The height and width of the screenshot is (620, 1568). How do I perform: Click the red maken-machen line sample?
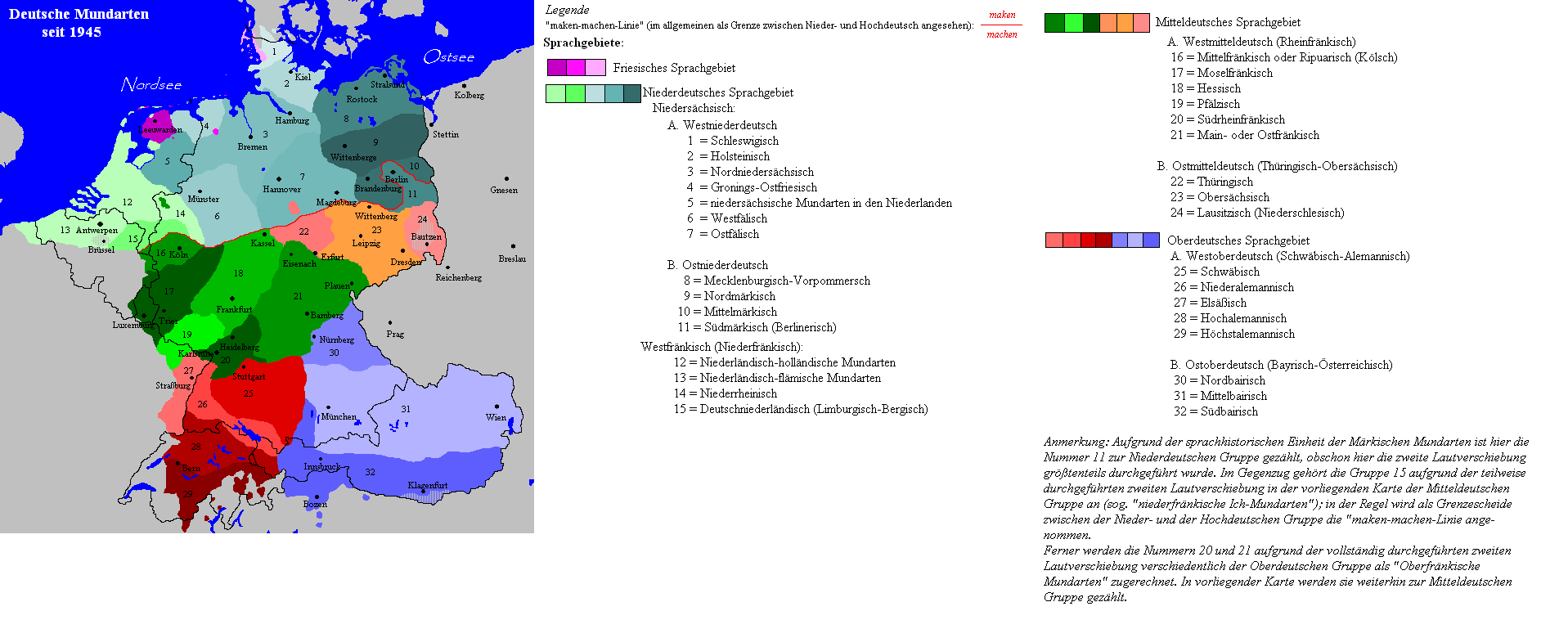click(1001, 25)
